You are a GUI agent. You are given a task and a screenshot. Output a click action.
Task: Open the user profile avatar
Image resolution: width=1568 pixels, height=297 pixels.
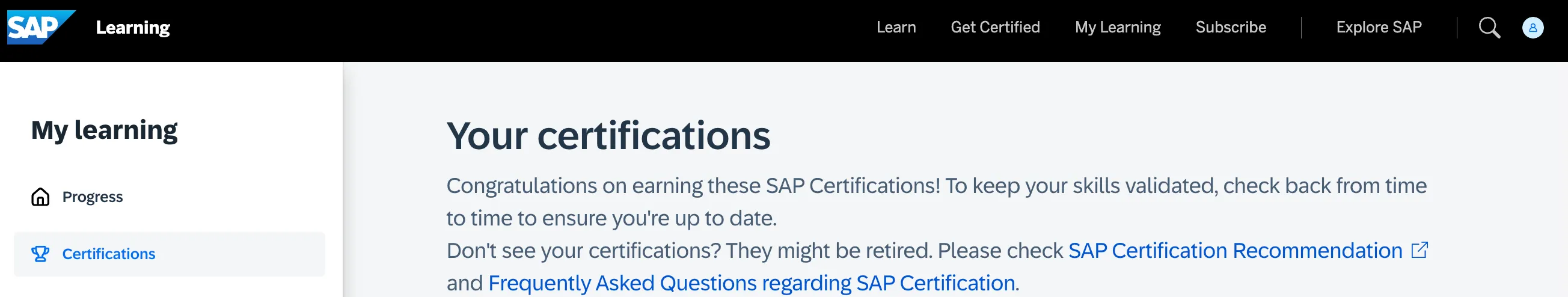1532,28
